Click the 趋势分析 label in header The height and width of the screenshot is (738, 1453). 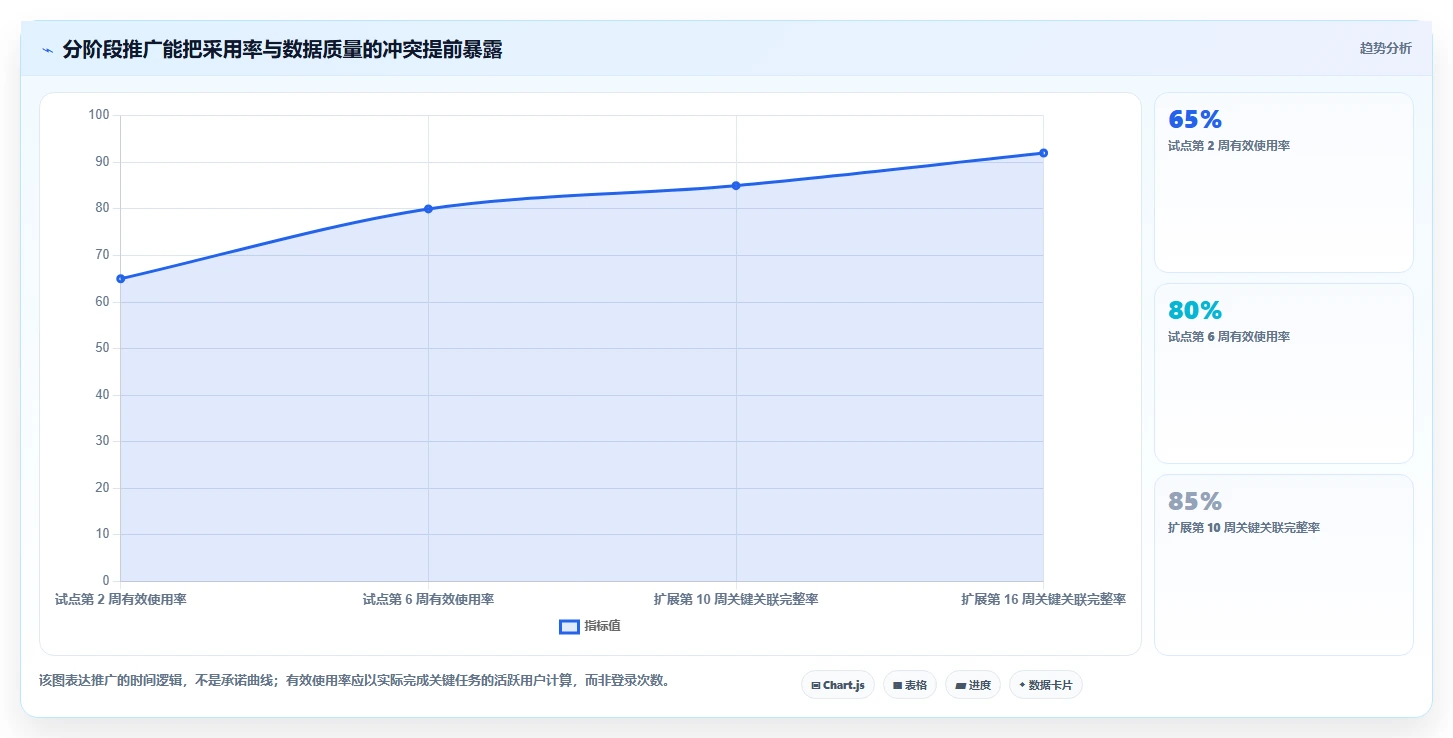1385,48
